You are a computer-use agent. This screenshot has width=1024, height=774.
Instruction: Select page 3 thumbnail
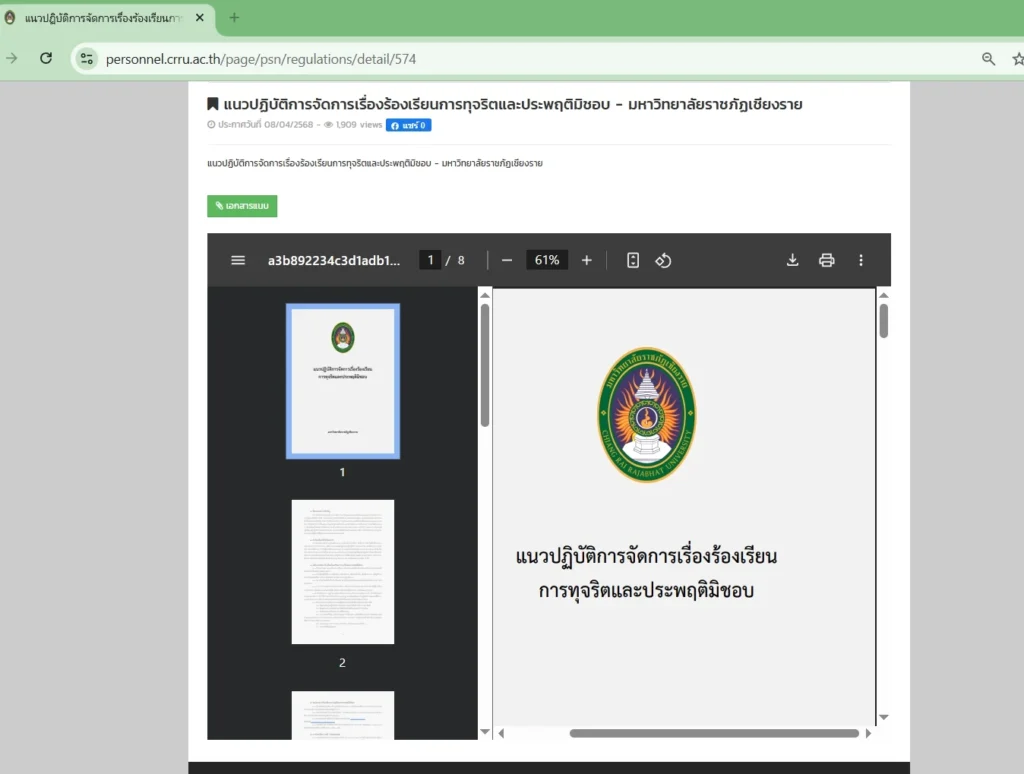point(343,715)
